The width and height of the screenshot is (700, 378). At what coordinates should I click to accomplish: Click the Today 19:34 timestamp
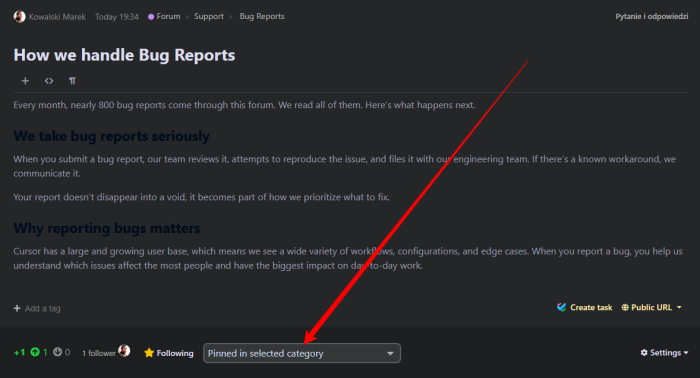coord(117,17)
